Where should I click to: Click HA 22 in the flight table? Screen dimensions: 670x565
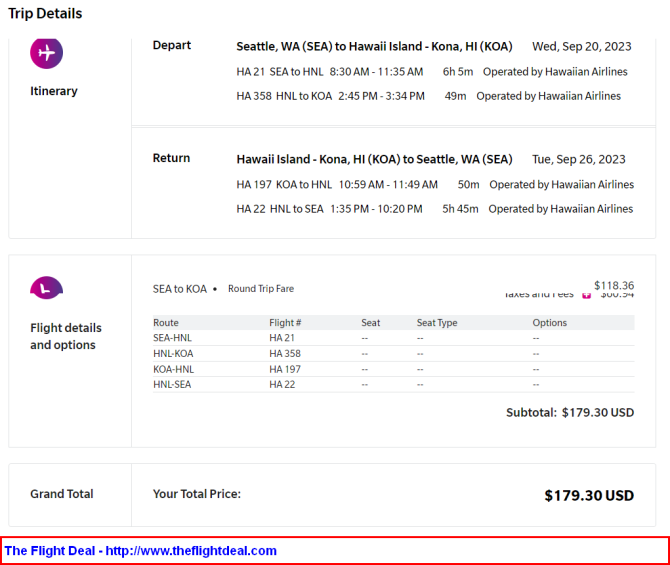click(x=282, y=384)
